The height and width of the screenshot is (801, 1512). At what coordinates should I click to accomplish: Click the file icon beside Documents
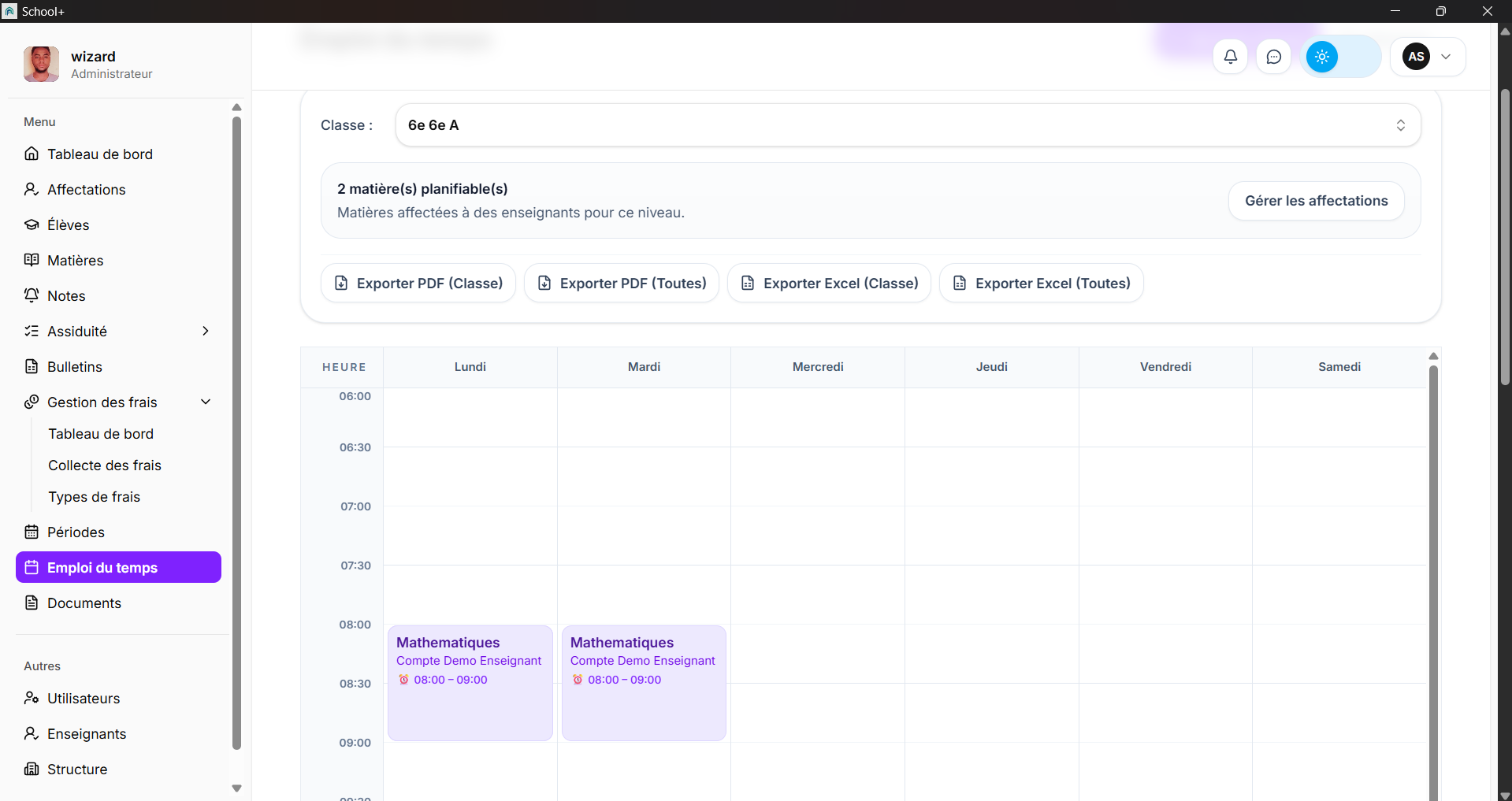point(32,603)
